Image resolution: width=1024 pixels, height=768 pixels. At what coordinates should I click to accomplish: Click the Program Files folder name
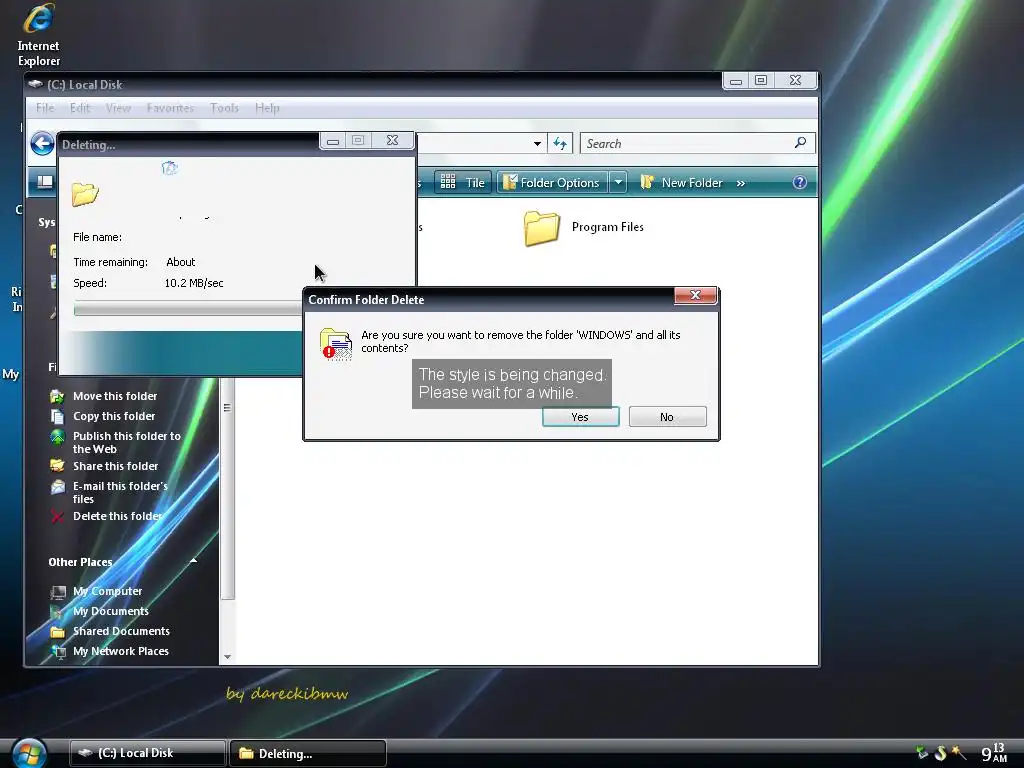607,227
